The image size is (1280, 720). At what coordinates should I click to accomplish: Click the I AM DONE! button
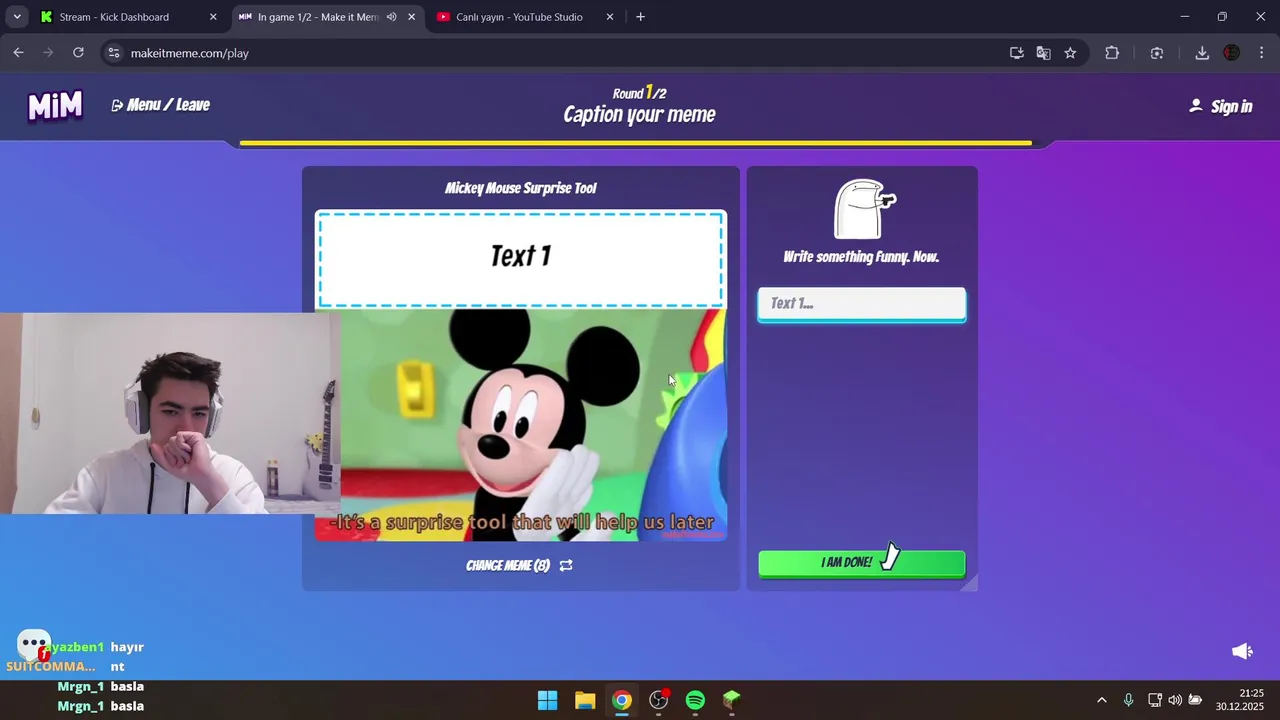coord(861,563)
